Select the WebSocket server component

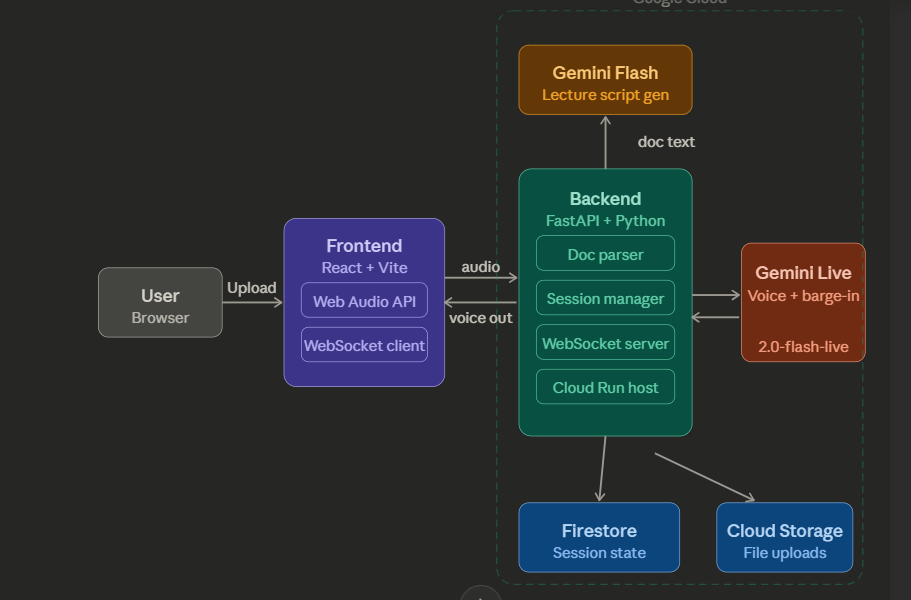[605, 342]
